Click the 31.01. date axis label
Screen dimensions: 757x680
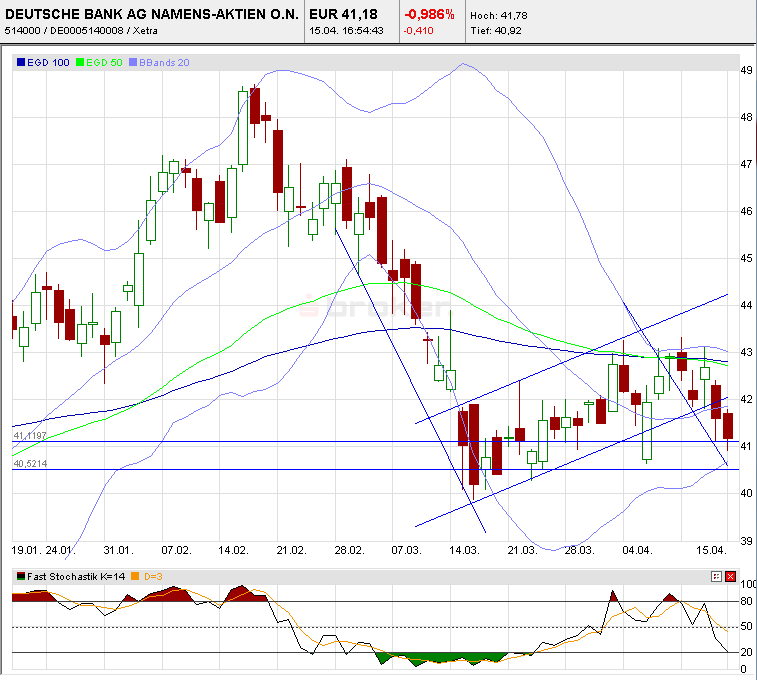coord(118,550)
